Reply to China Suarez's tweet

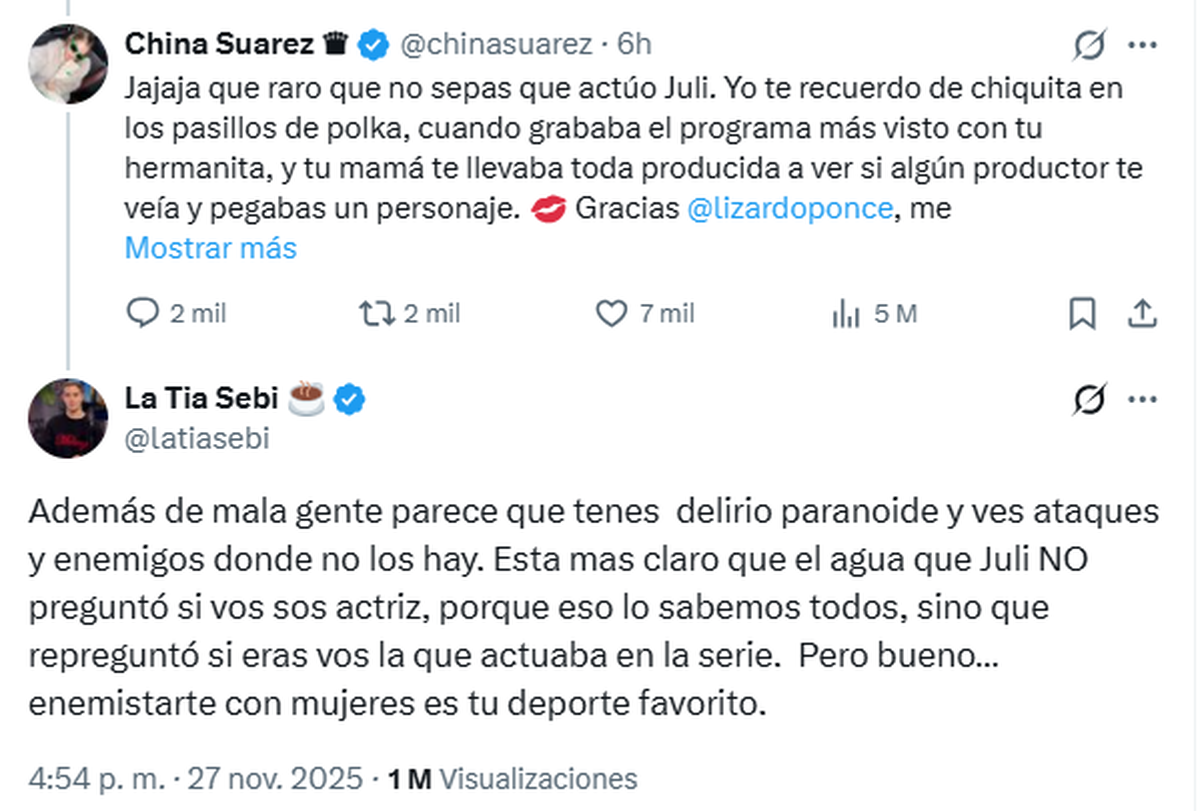143,313
